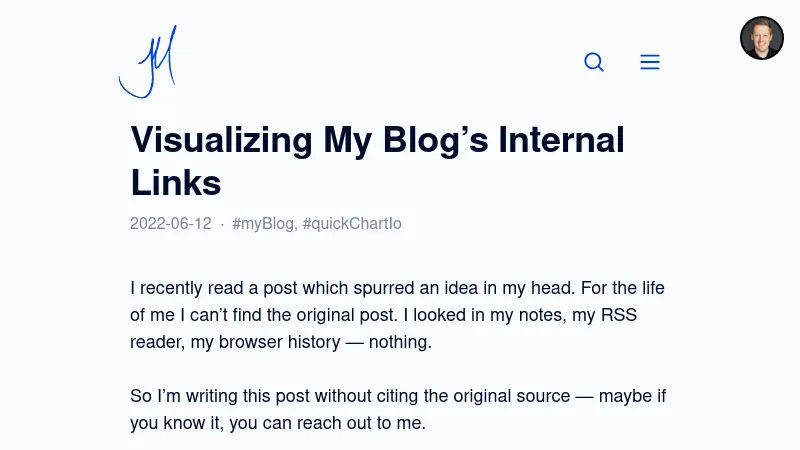Click the word "Internal" in the headline

click(x=561, y=140)
